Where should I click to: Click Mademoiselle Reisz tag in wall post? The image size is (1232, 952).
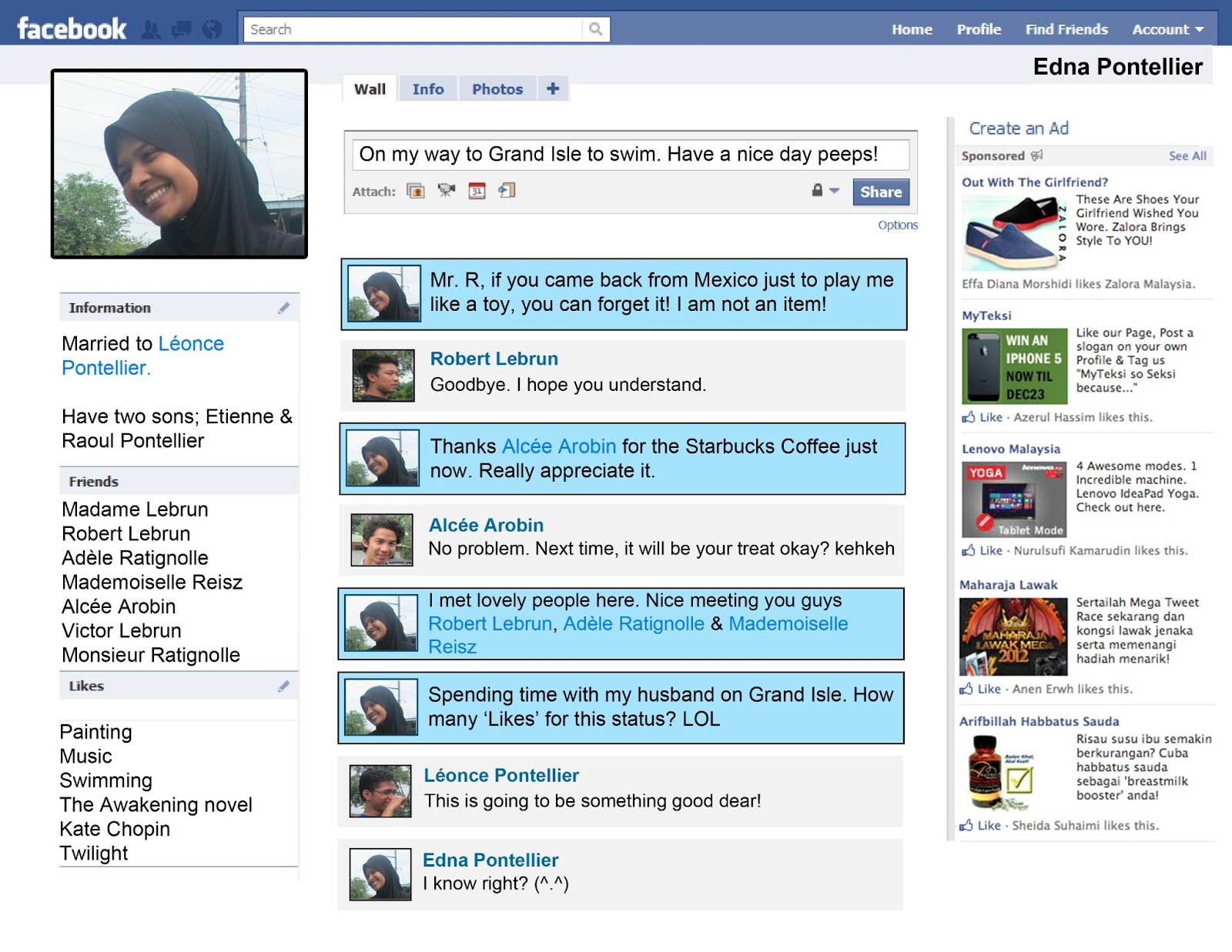click(638, 635)
